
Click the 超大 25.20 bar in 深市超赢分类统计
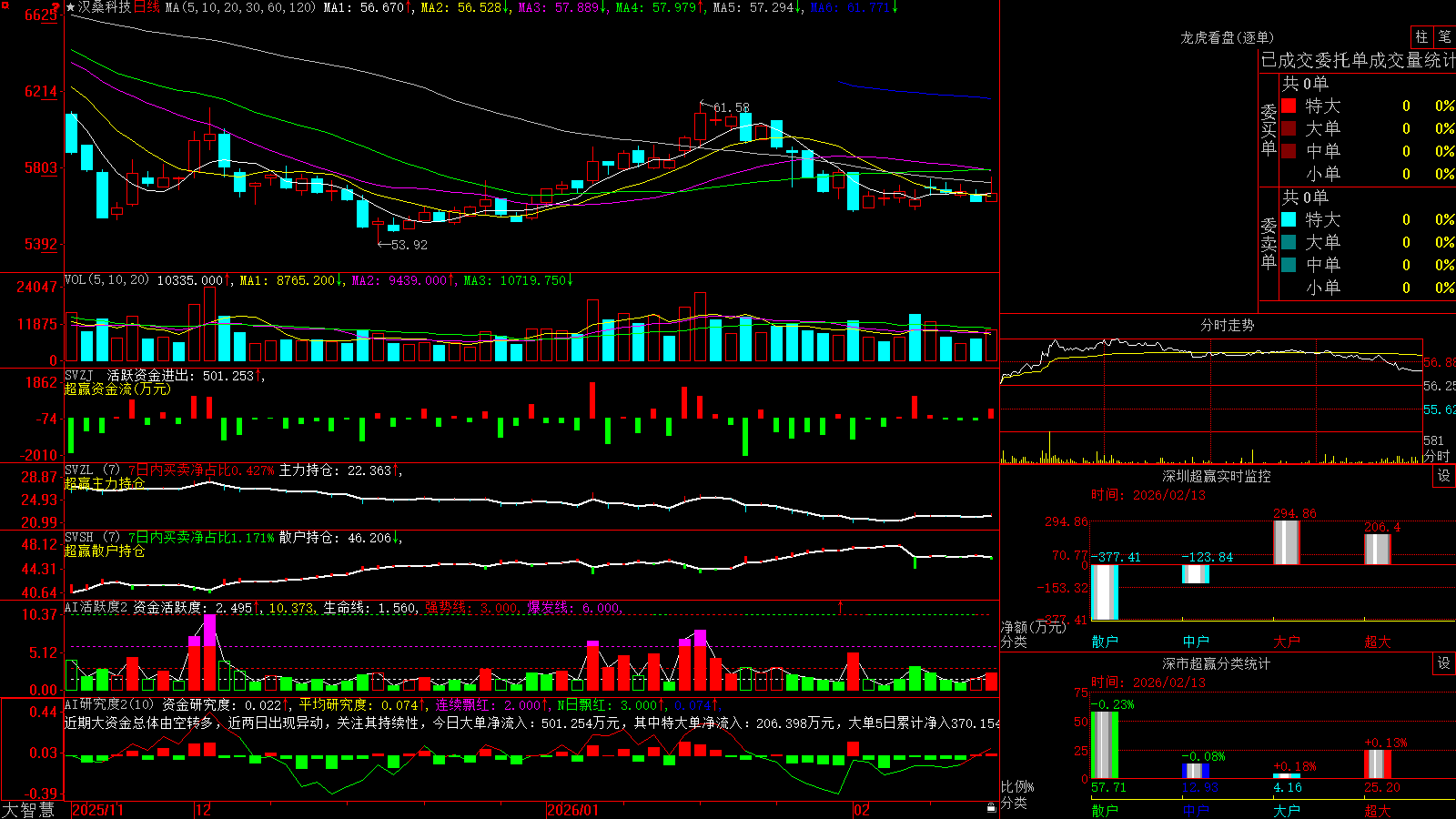pyautogui.click(x=1377, y=764)
